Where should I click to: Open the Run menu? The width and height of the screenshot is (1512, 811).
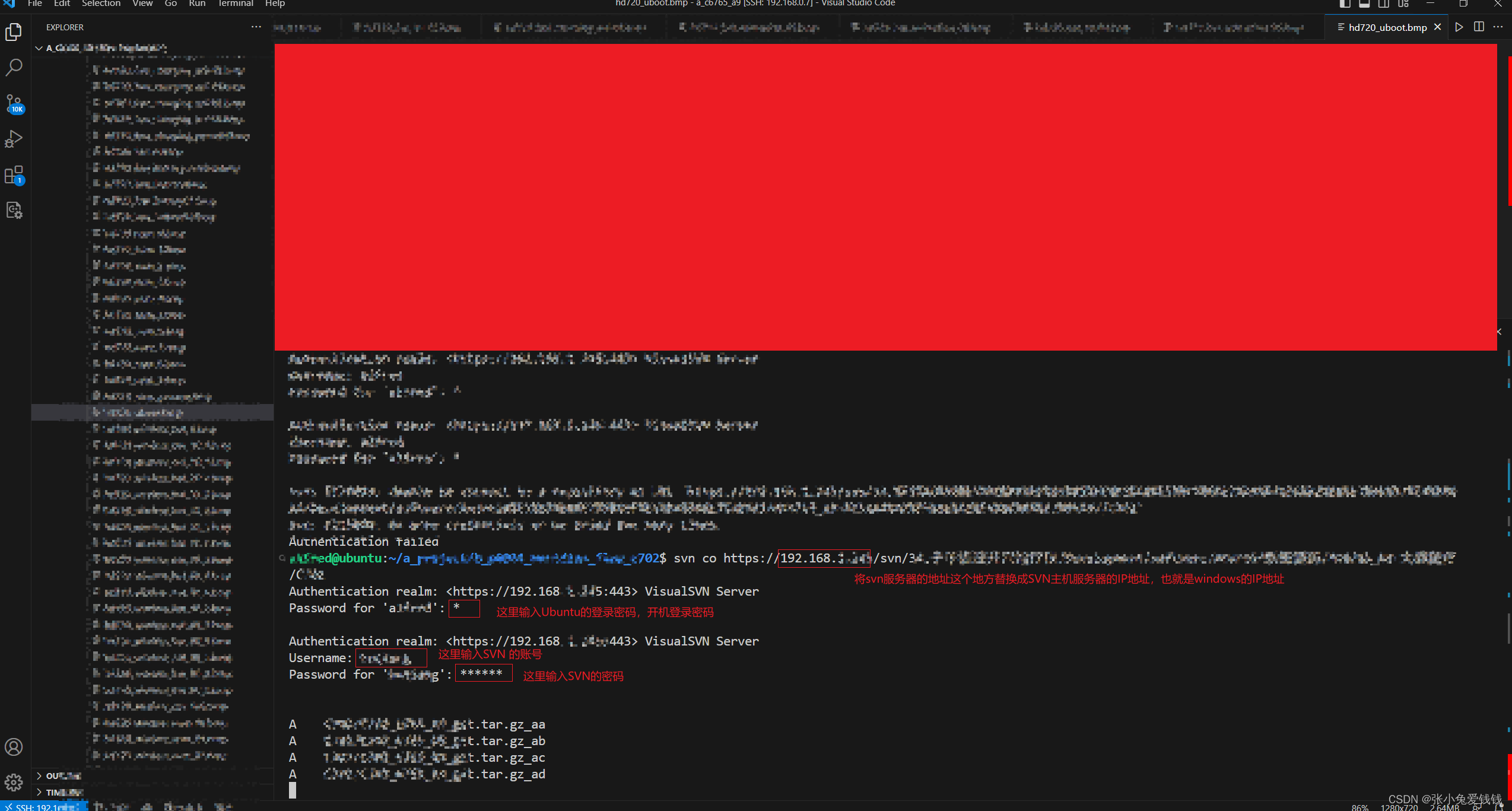[x=197, y=4]
